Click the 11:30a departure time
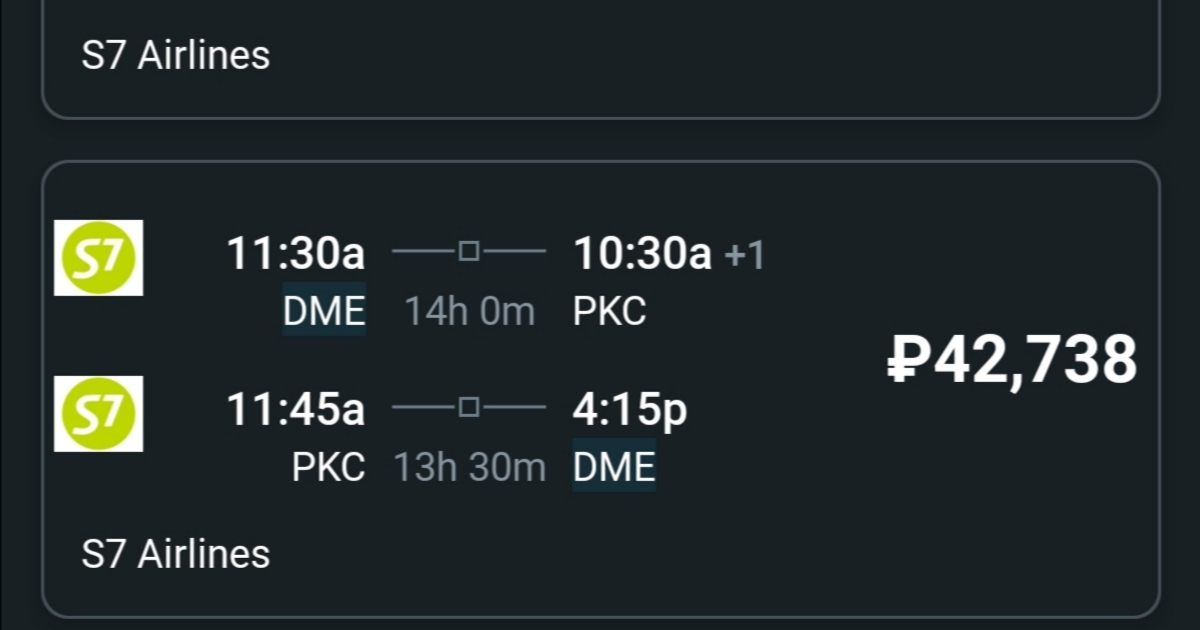 point(296,254)
